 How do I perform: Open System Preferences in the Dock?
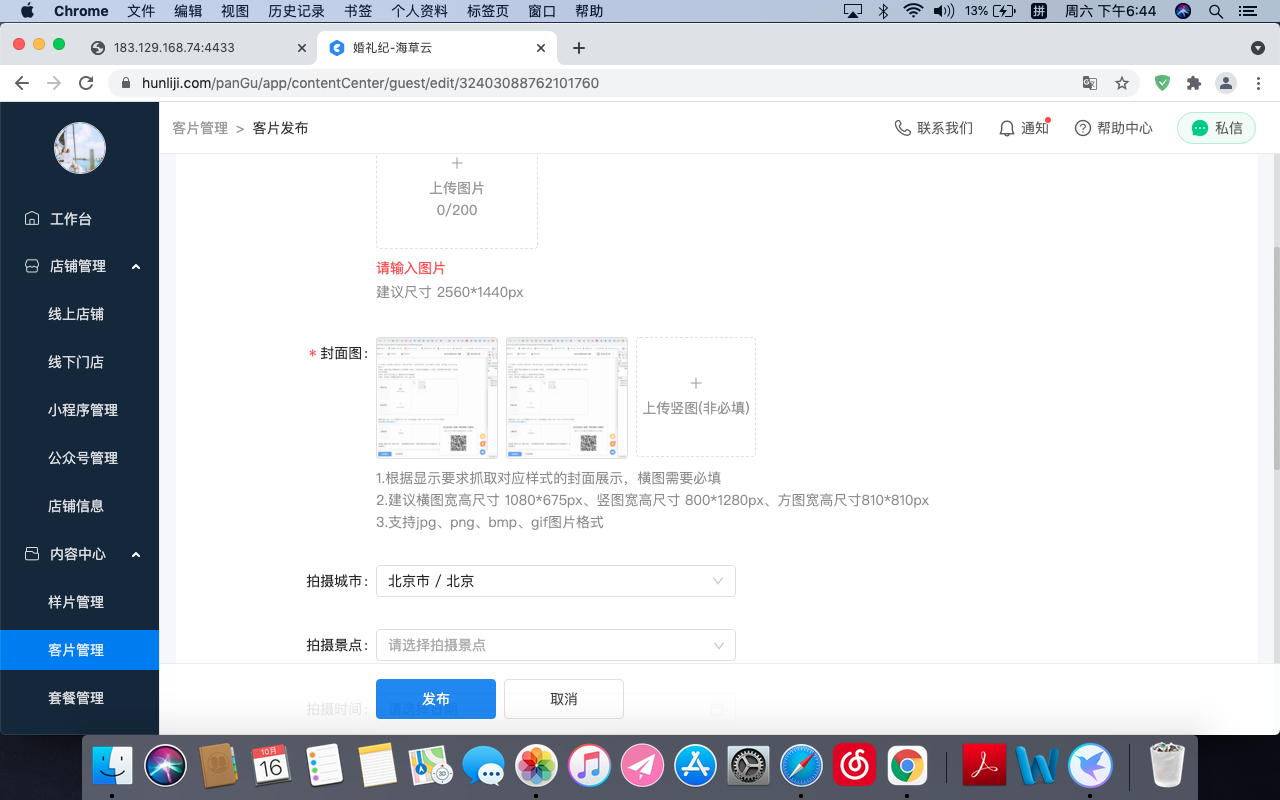click(748, 767)
